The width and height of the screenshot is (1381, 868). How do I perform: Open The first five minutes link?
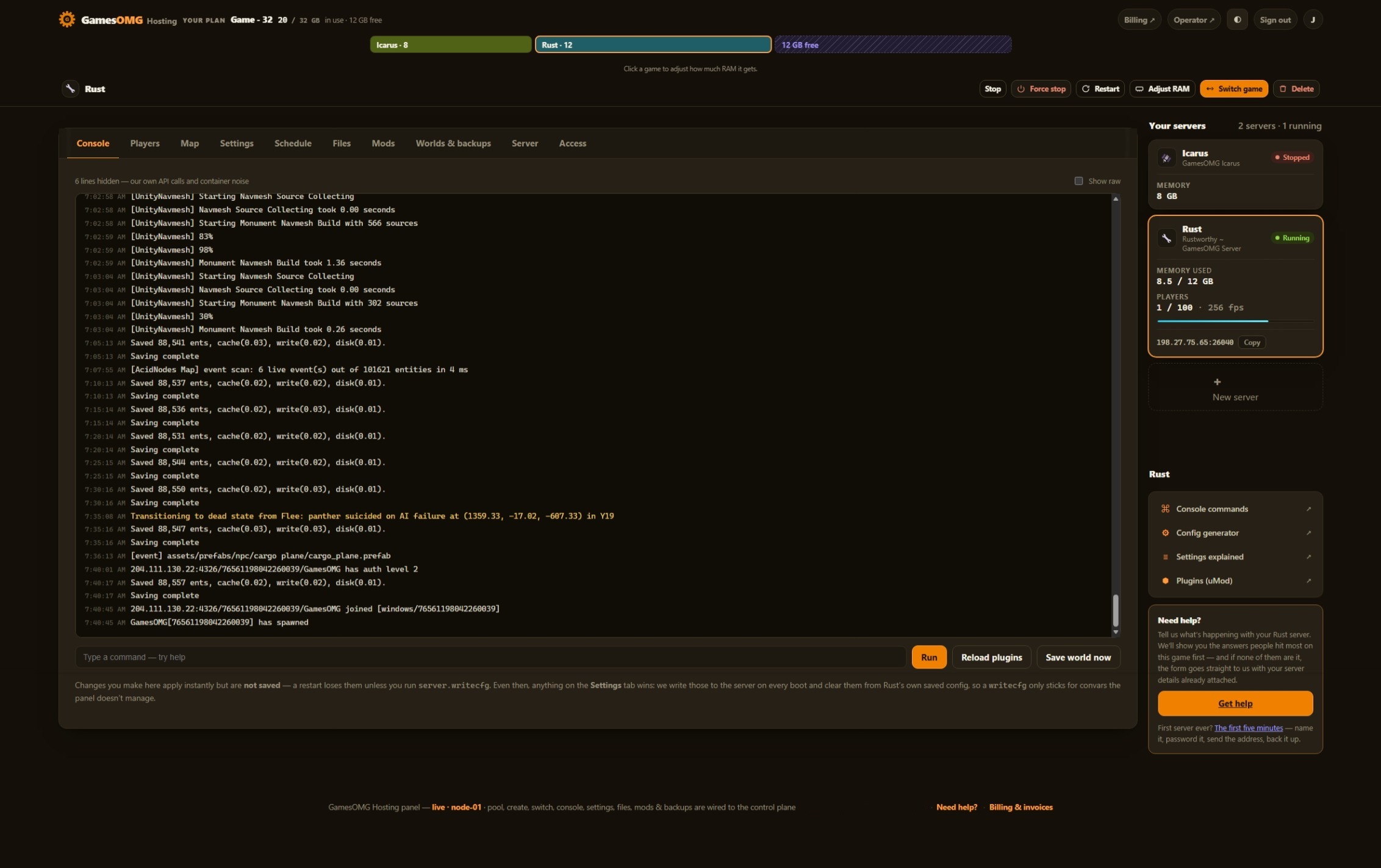point(1248,728)
